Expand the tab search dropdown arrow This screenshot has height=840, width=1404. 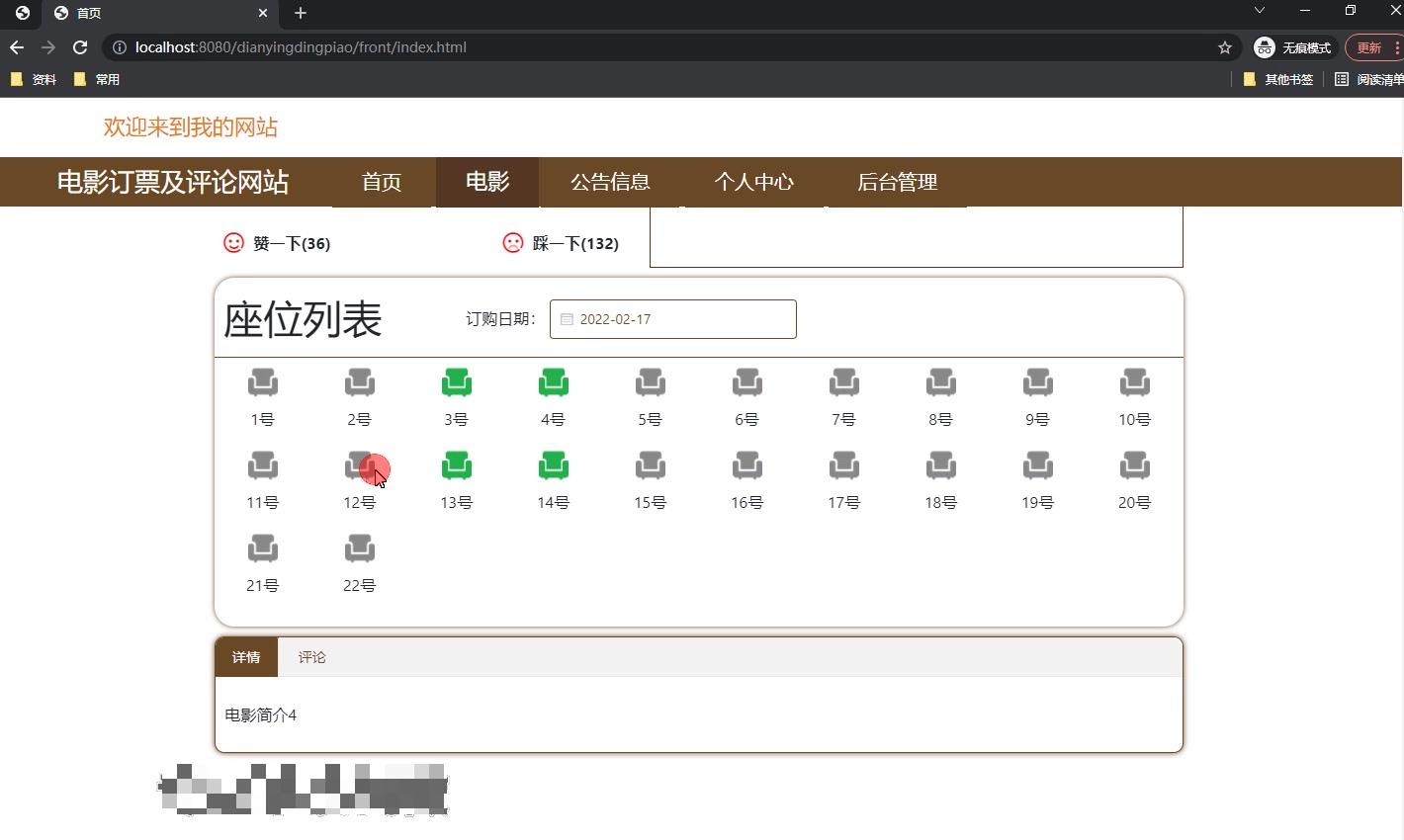coord(1259,10)
